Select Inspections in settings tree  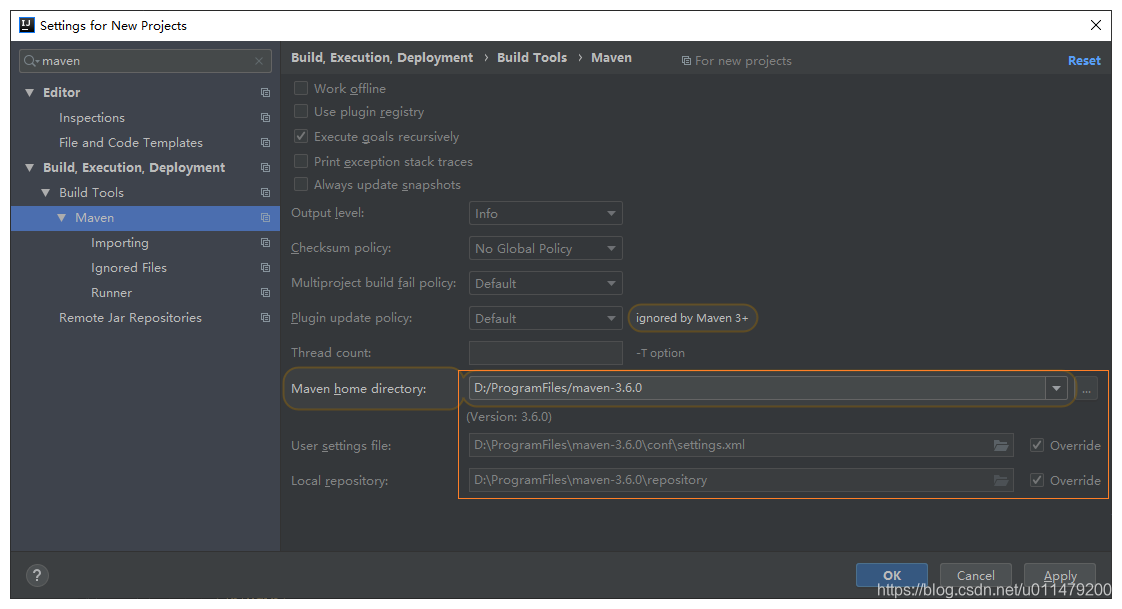pyautogui.click(x=92, y=117)
